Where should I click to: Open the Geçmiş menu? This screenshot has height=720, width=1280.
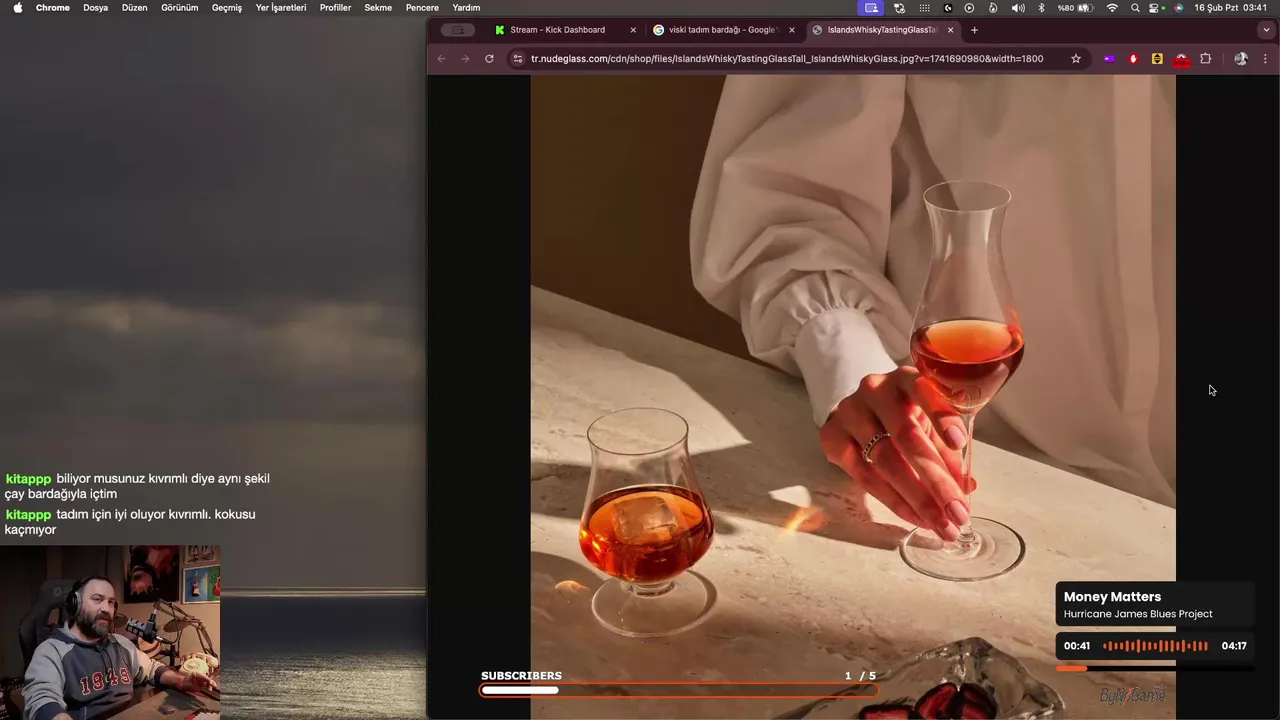point(227,7)
